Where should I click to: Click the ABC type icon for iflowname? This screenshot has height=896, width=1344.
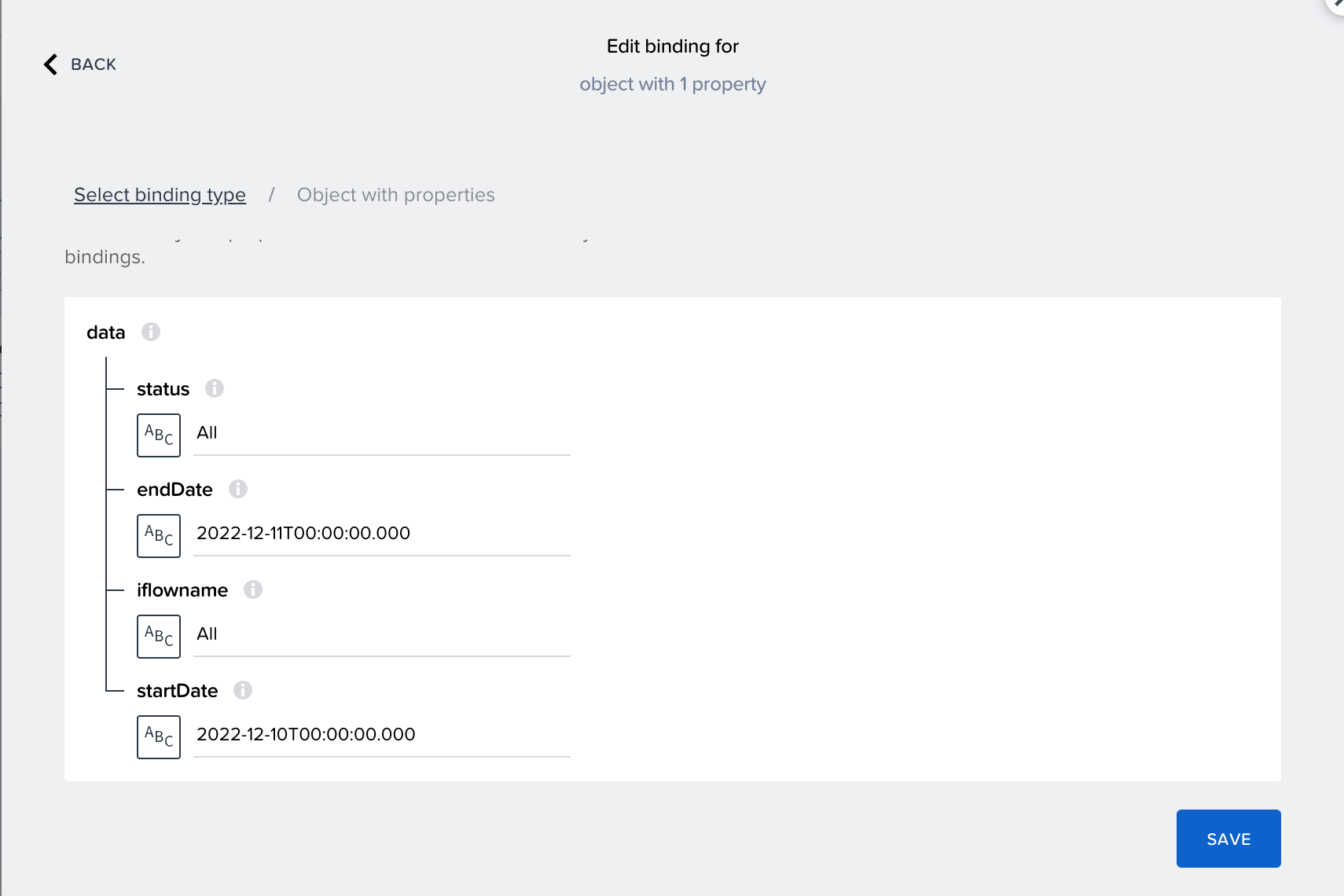click(x=158, y=636)
